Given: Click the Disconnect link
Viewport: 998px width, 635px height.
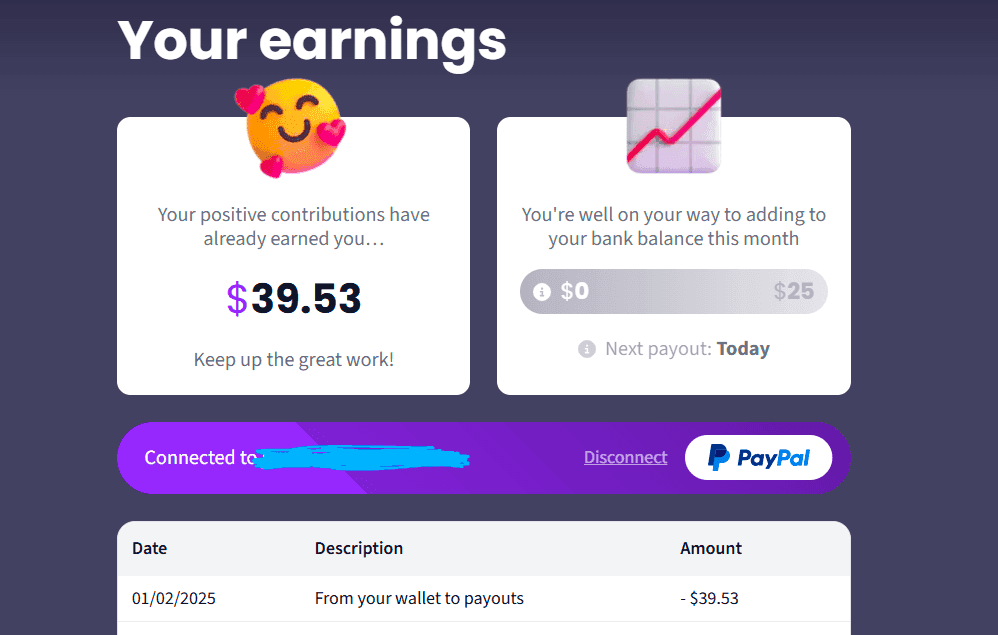Looking at the screenshot, I should pos(625,457).
